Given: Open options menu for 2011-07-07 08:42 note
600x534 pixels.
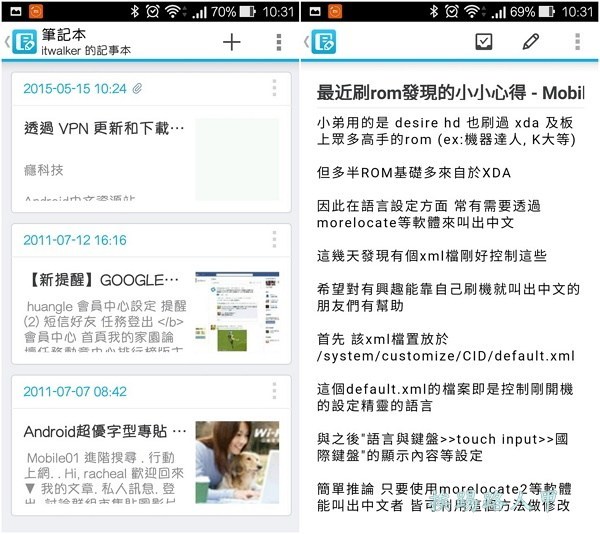Looking at the screenshot, I should click(274, 391).
